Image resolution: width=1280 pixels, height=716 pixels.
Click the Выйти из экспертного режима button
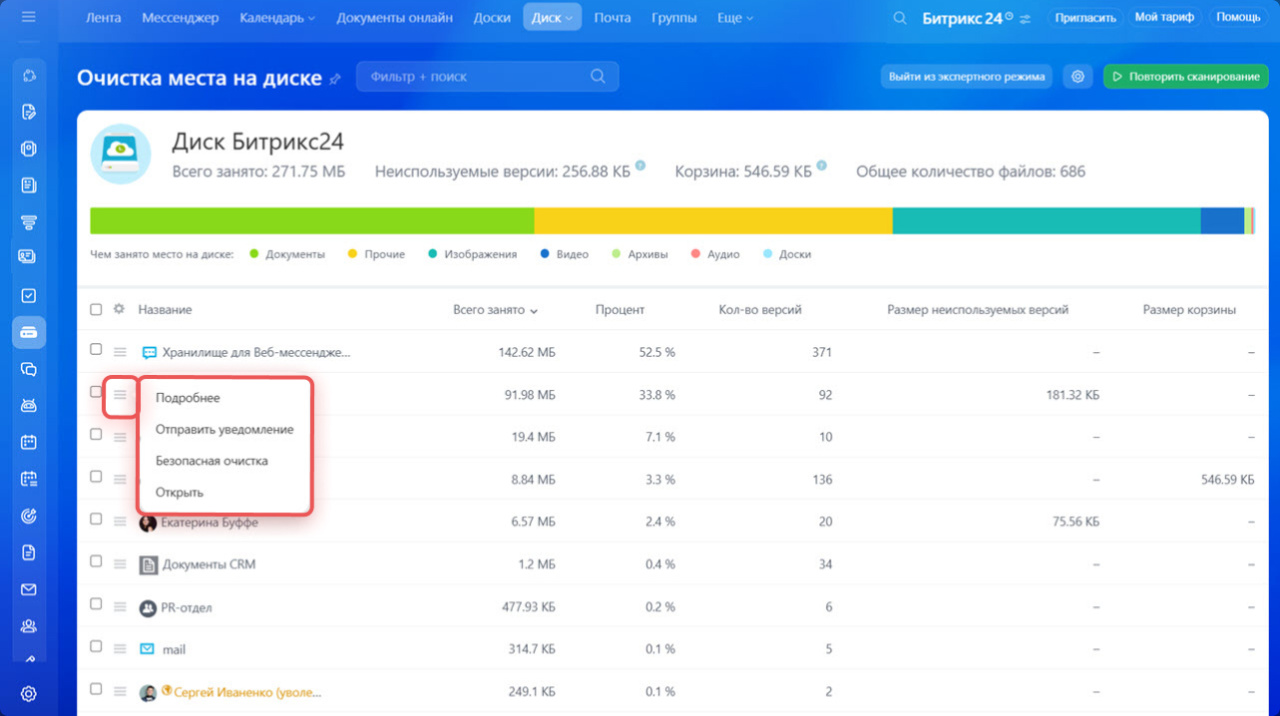(966, 77)
